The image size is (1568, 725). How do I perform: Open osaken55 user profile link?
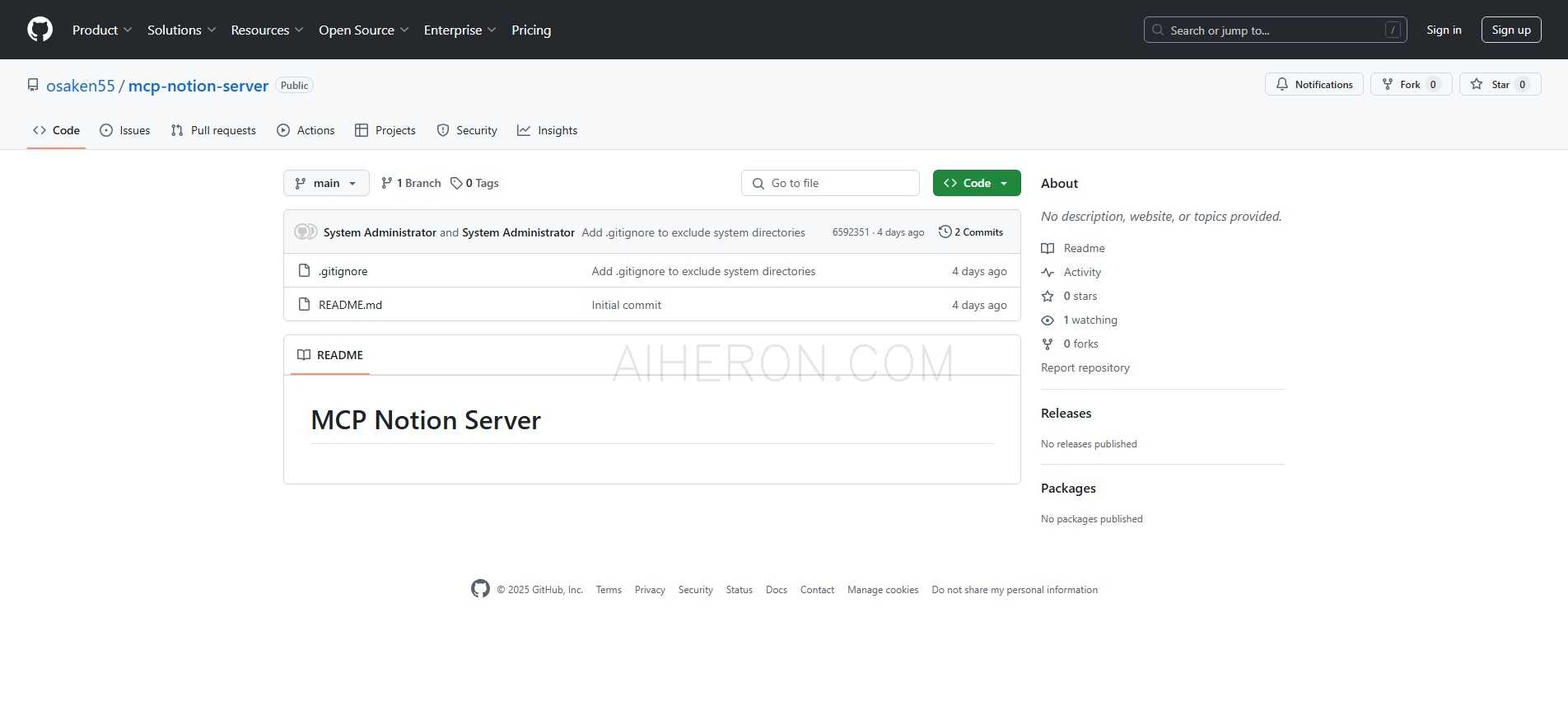[x=81, y=86]
